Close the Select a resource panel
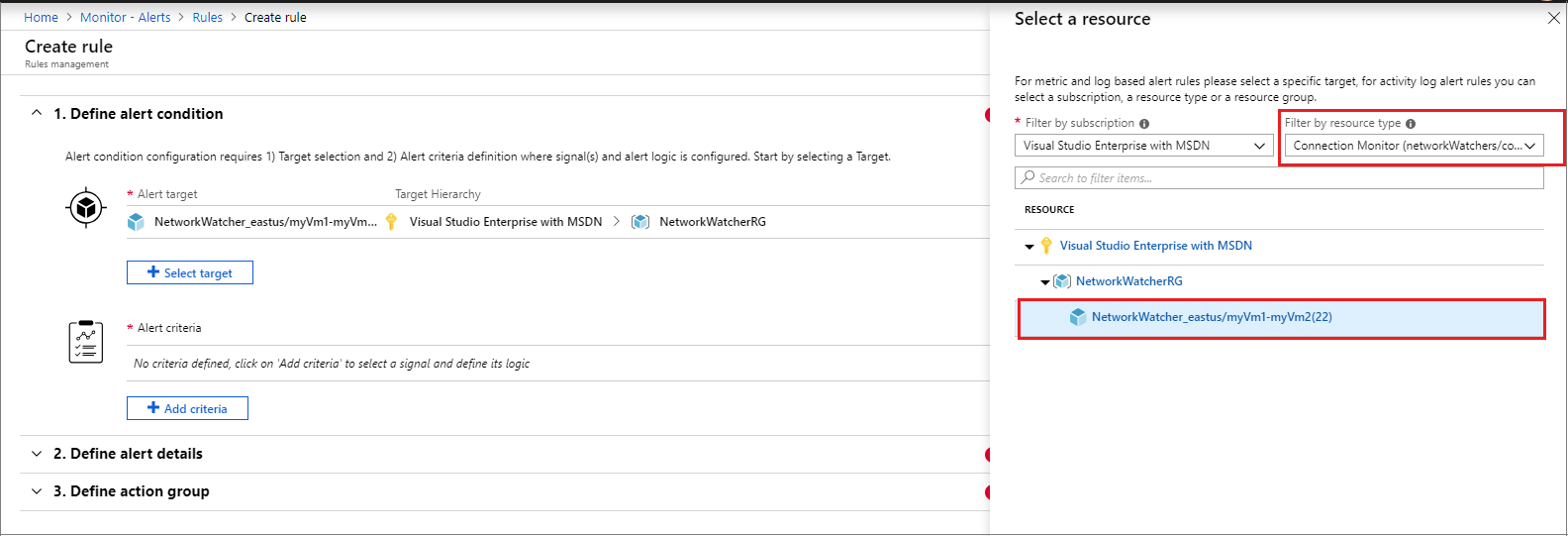This screenshot has width=1568, height=536. (x=1553, y=18)
